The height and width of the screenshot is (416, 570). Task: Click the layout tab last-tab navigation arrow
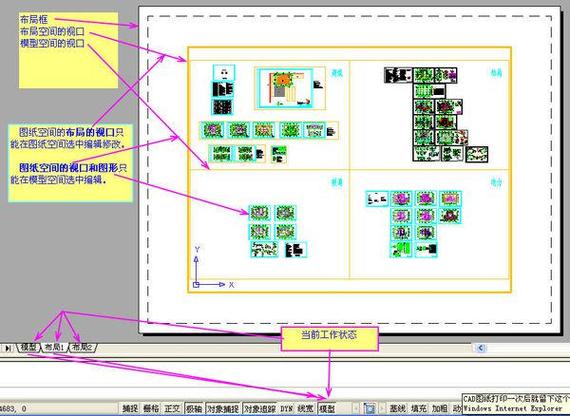(8, 348)
